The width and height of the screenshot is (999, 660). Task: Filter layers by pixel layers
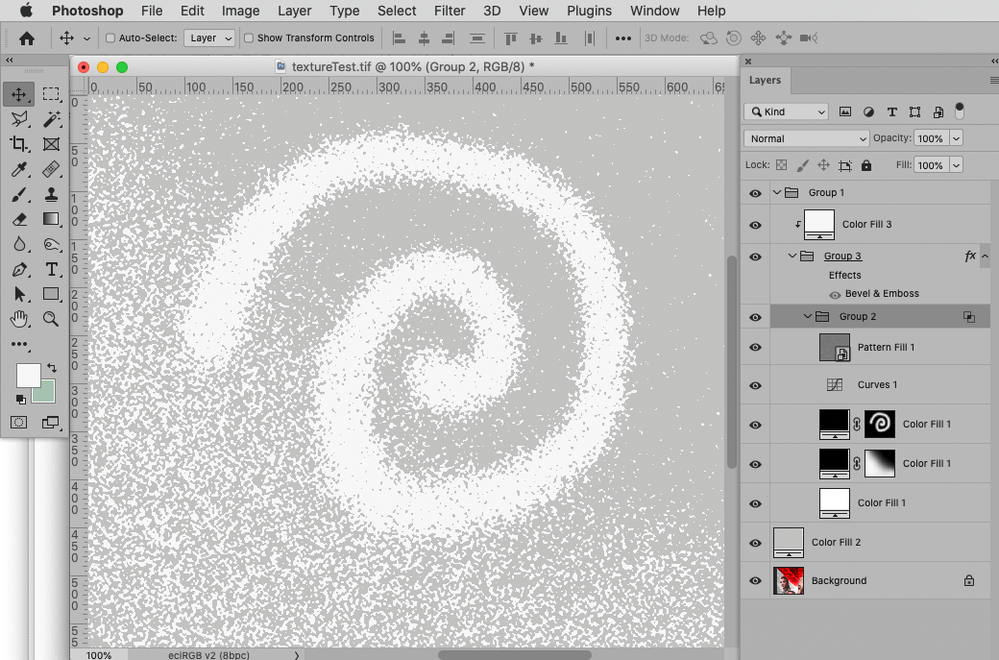pyautogui.click(x=845, y=112)
